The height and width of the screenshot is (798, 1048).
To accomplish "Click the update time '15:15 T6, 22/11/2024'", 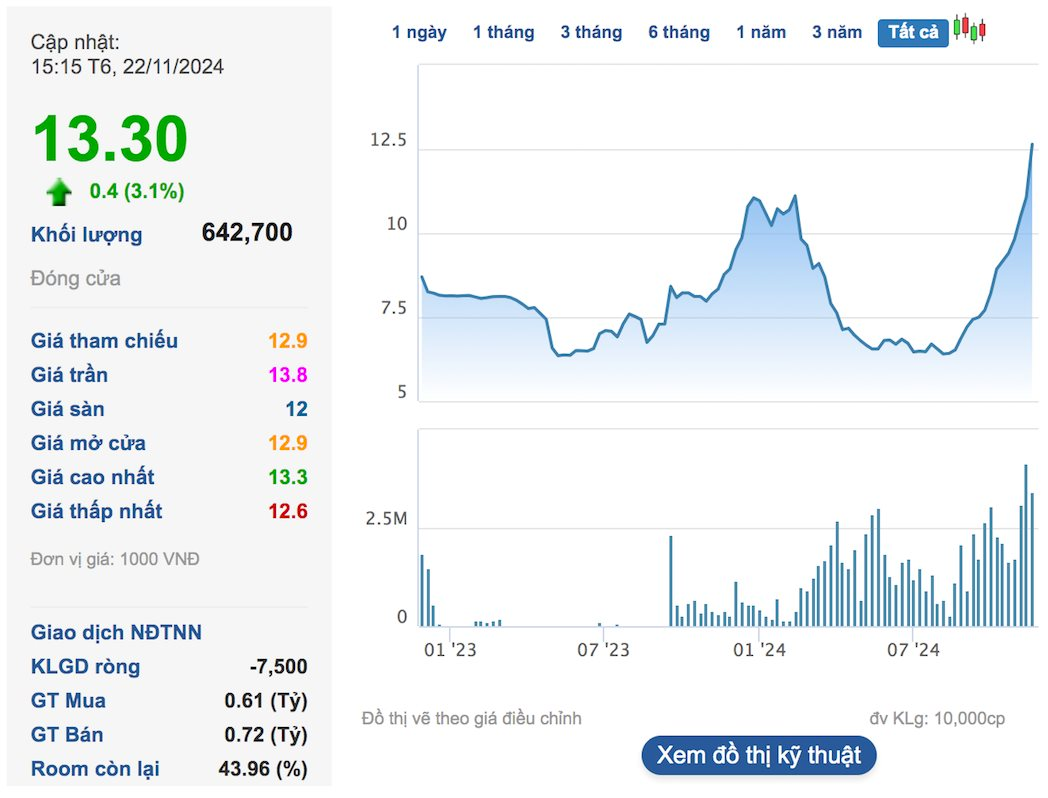I will click(x=127, y=66).
